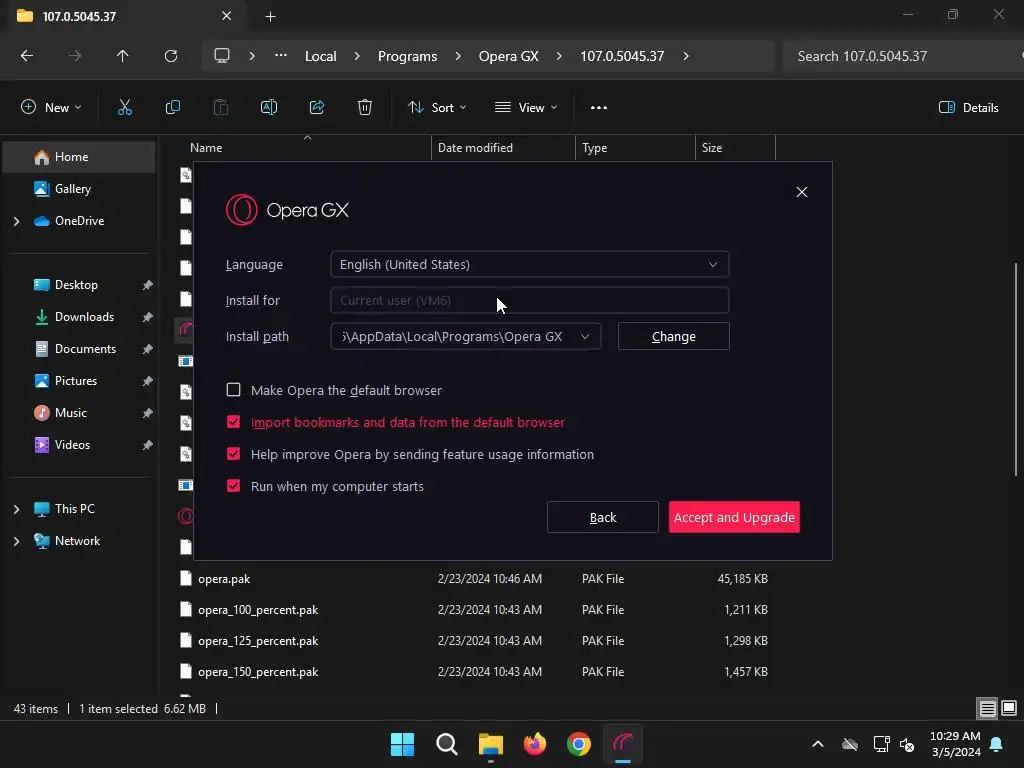Uncheck Help improve Opera usage information

point(233,454)
